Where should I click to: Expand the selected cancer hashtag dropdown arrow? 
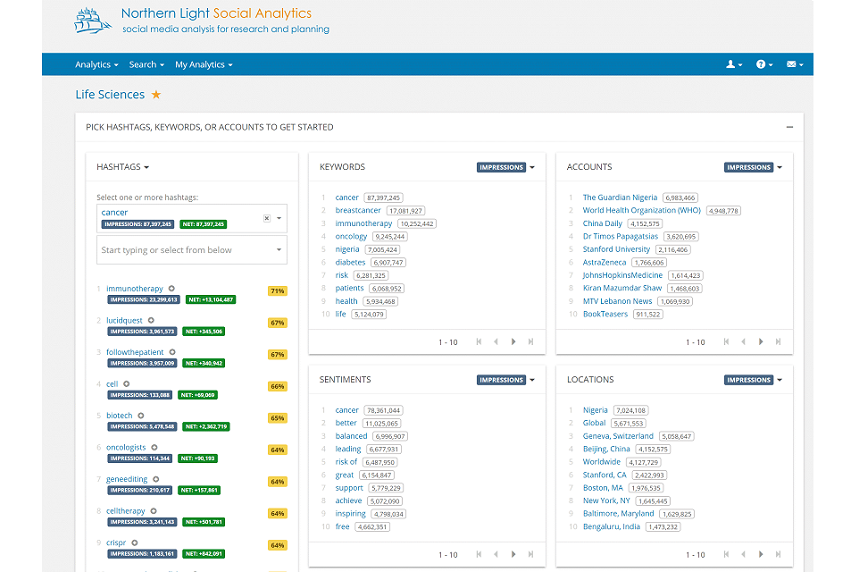[x=279, y=218]
